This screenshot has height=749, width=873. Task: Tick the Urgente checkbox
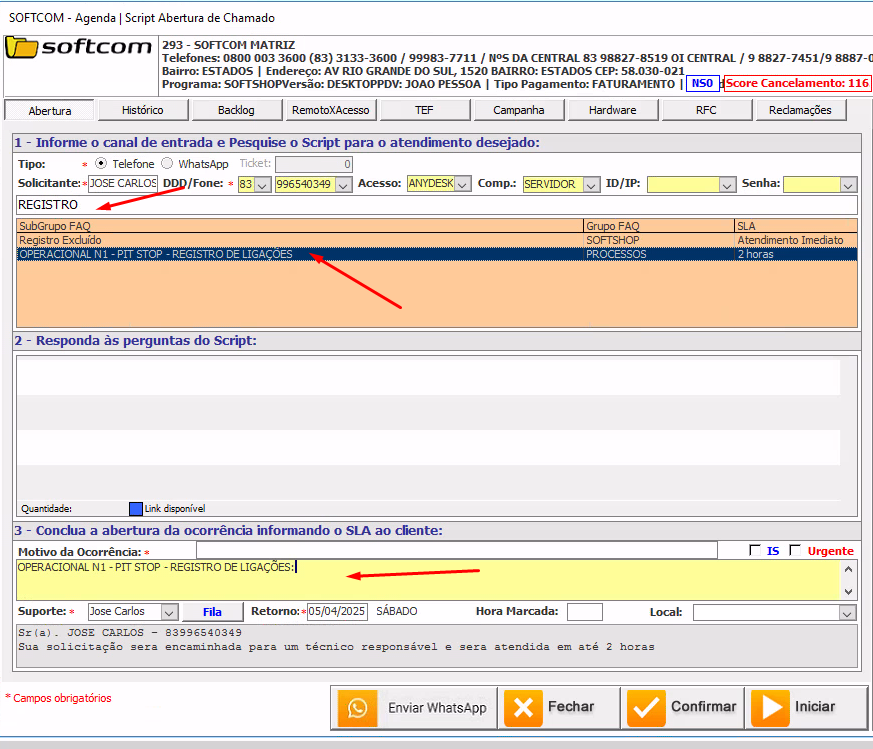[x=796, y=551]
